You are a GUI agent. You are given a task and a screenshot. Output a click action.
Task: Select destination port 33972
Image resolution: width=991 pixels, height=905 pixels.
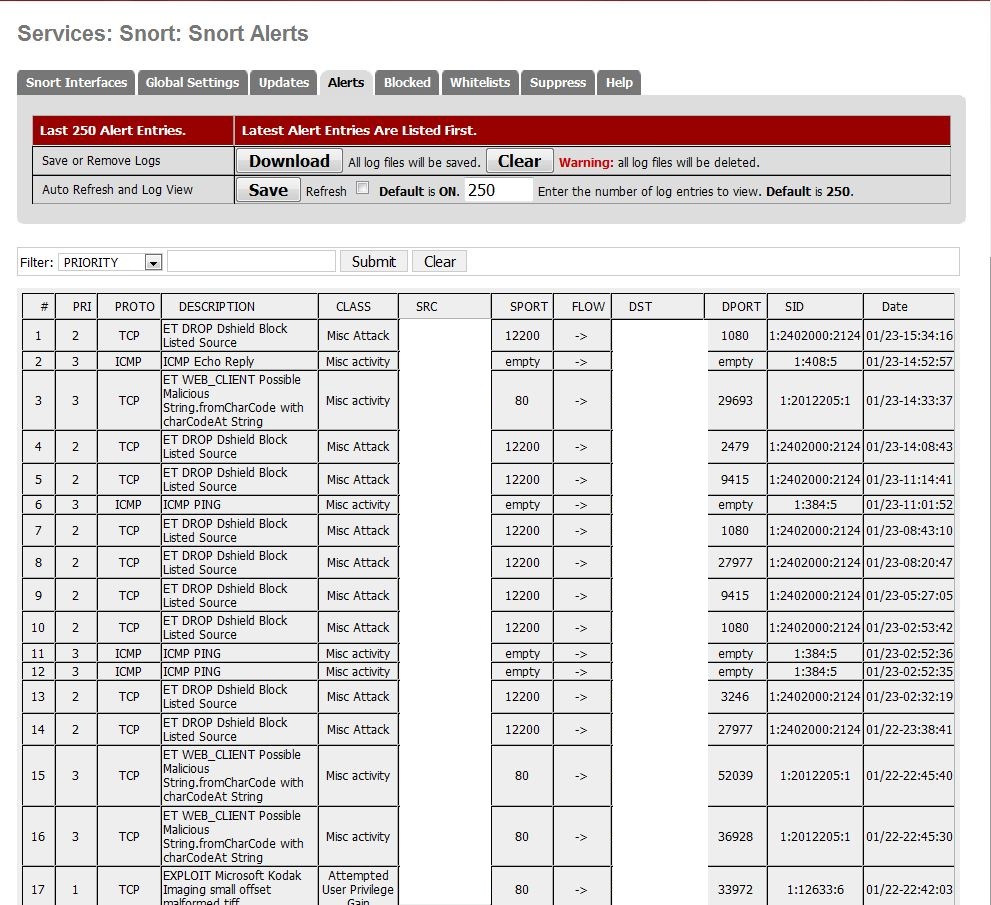[735, 890]
